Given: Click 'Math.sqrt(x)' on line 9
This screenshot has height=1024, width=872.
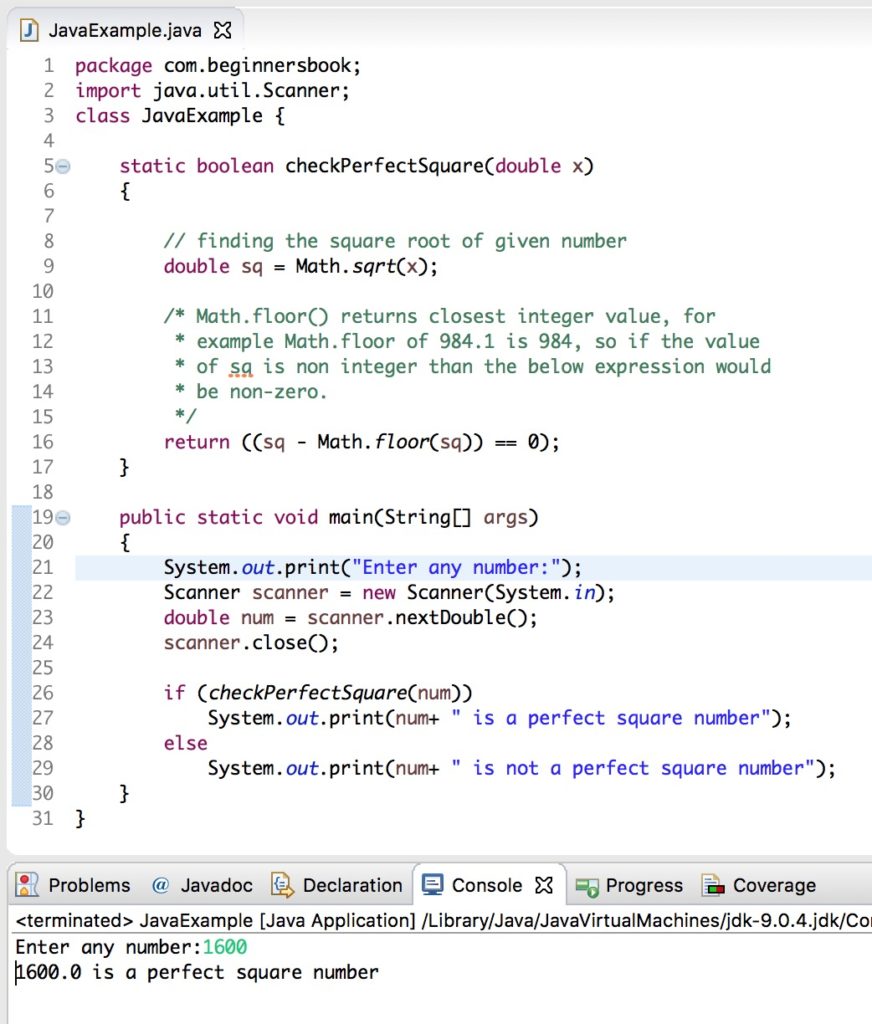Looking at the screenshot, I should point(361,266).
